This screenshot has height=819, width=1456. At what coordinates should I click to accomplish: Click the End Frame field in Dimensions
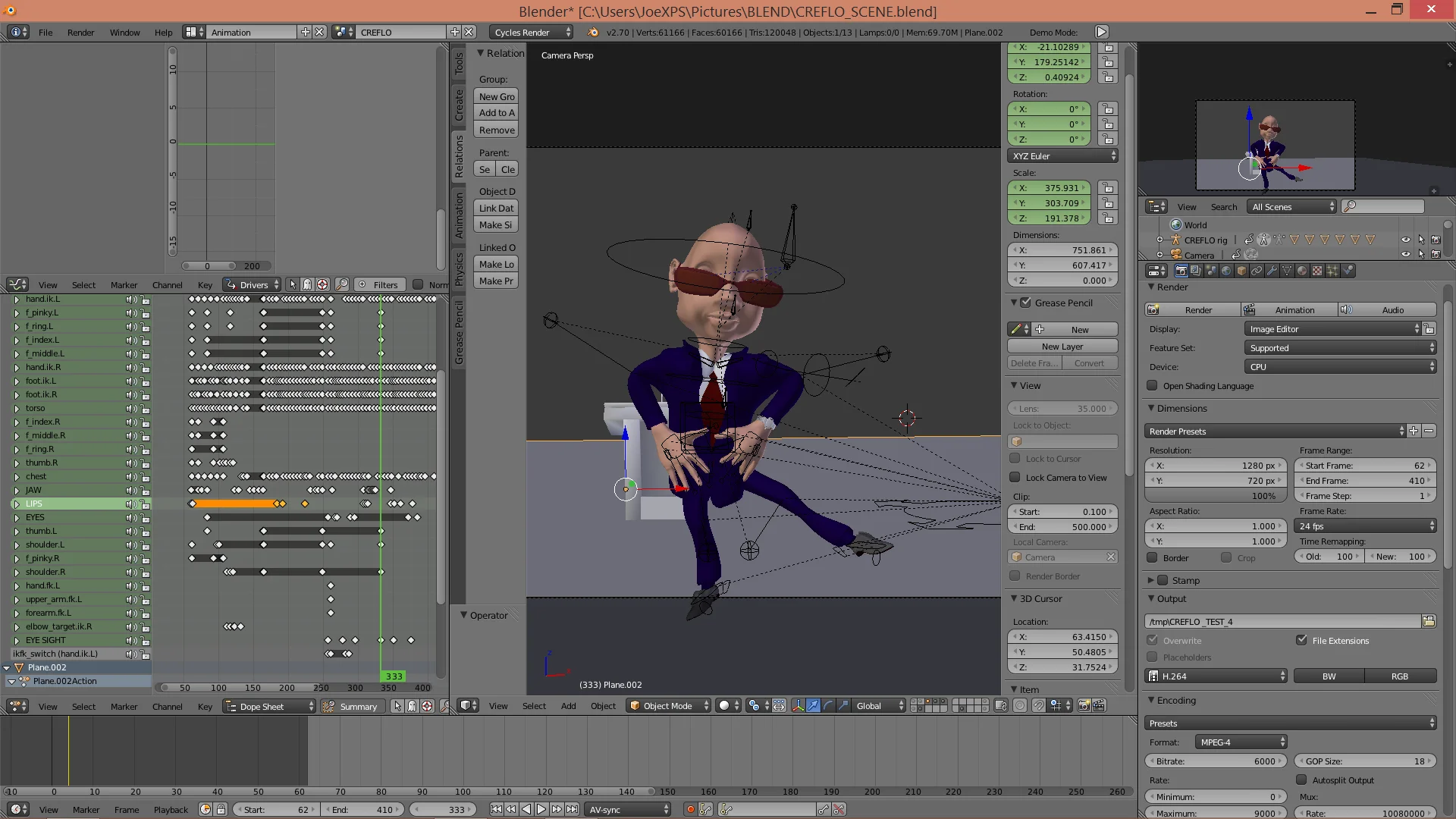(x=1363, y=481)
